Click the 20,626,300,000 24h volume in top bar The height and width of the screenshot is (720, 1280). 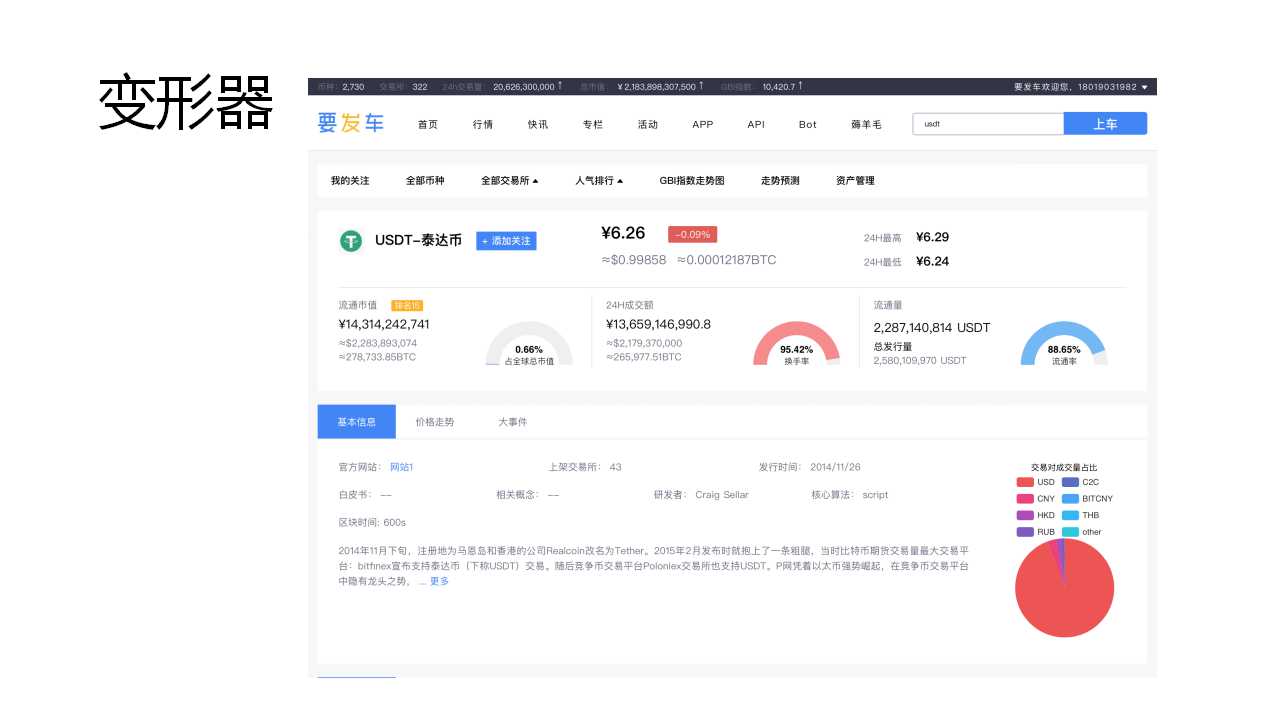click(524, 87)
